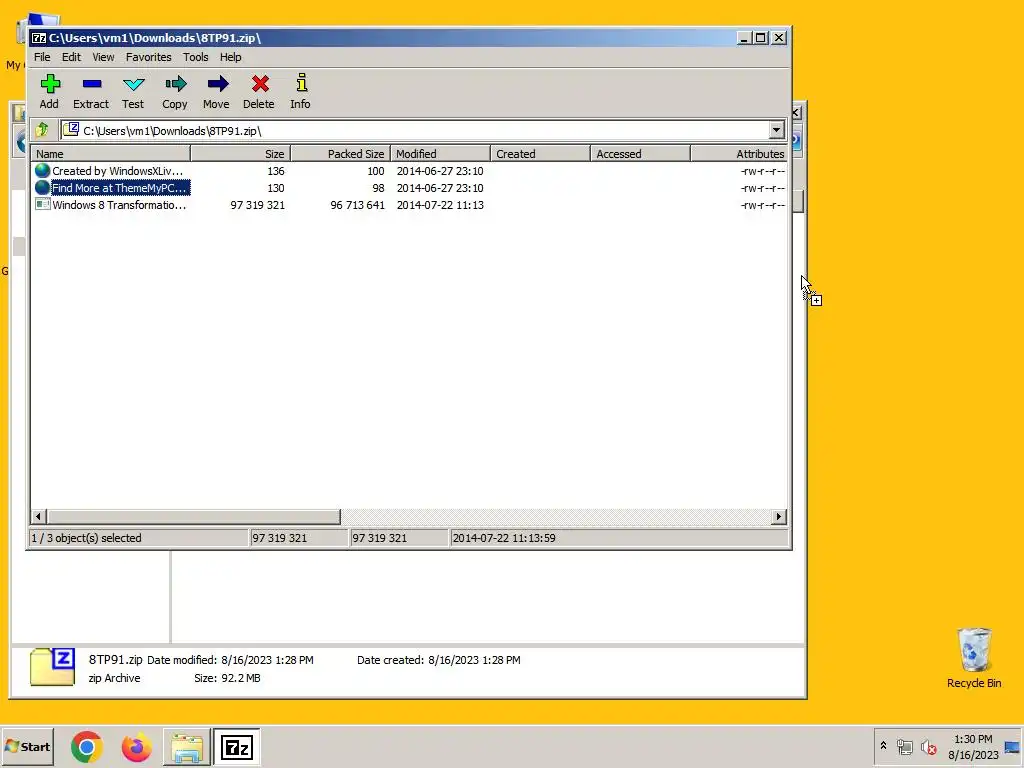Screen dimensions: 1024x768
Task: Click the taskbar clock 1:30 PM
Action: [x=973, y=739]
